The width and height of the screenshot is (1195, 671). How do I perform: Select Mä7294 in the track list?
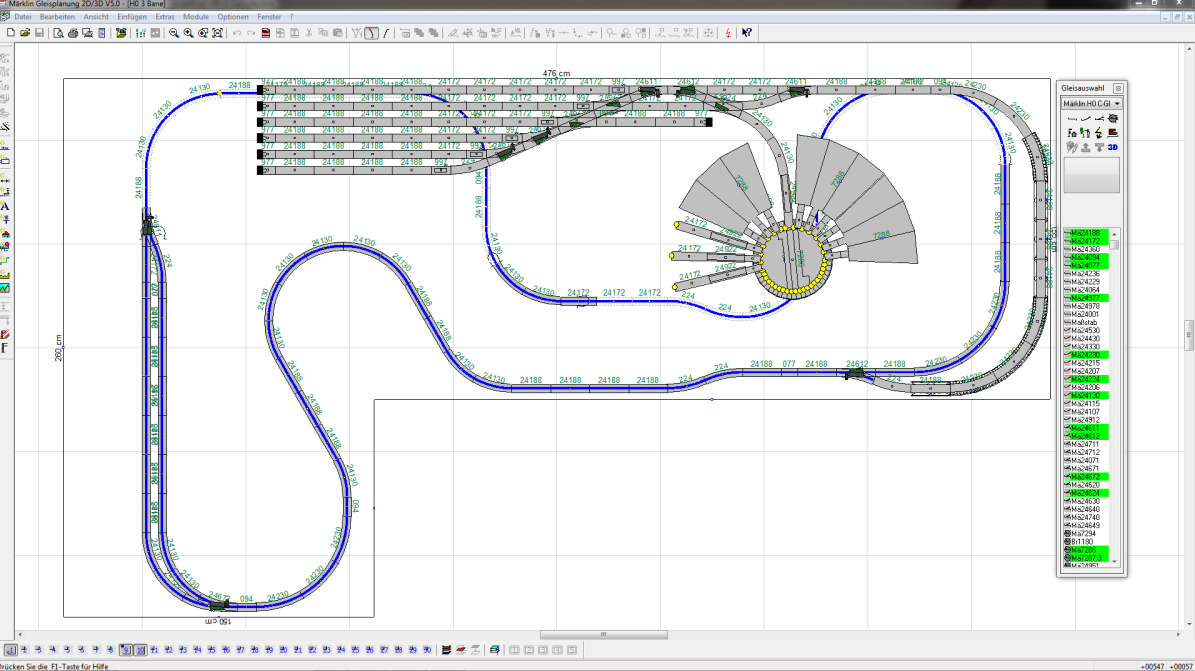click(x=1086, y=534)
